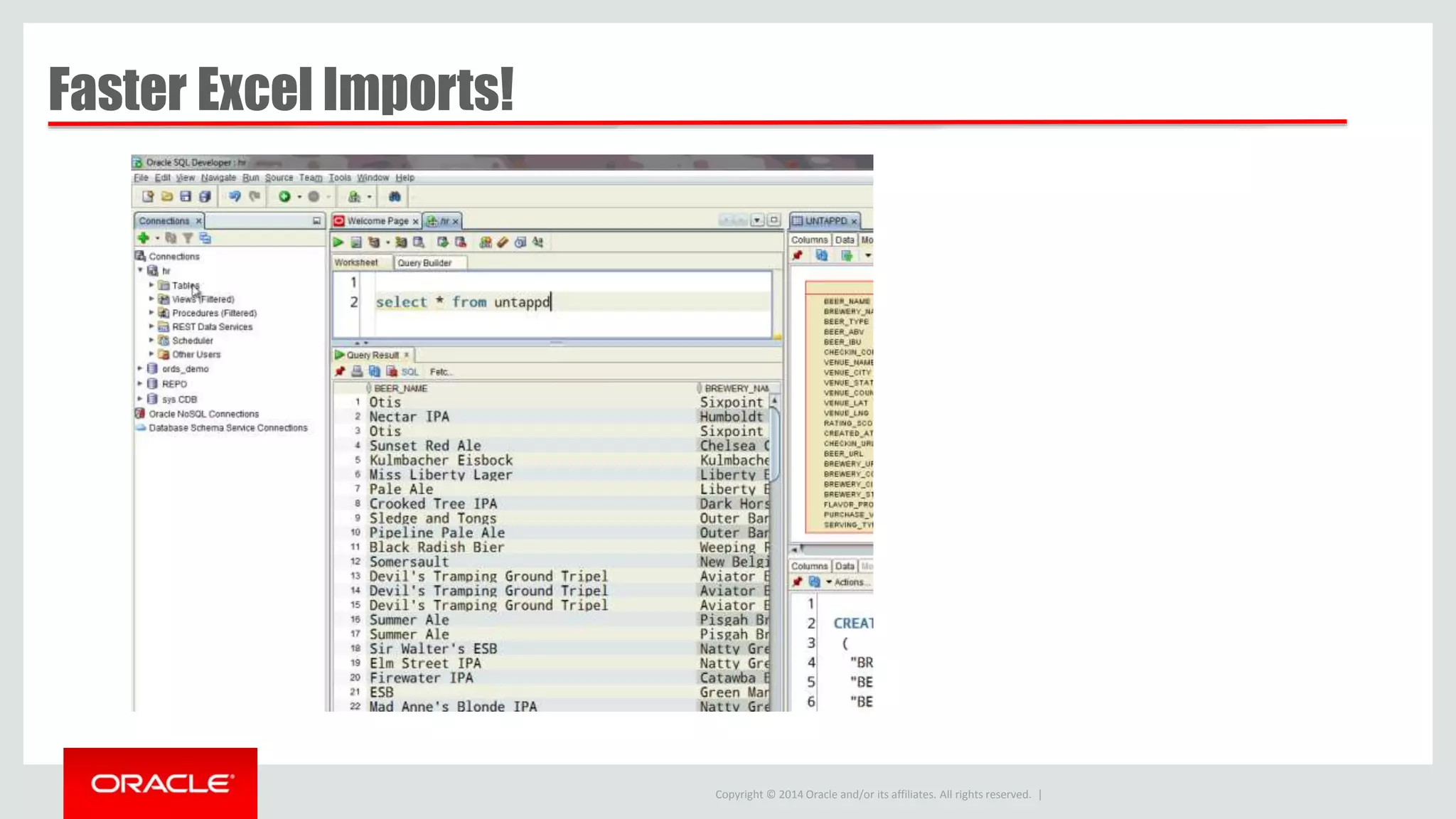The image size is (1456, 819).
Task: Click the Unshared SQL Worksheet icon
Action: point(486,242)
